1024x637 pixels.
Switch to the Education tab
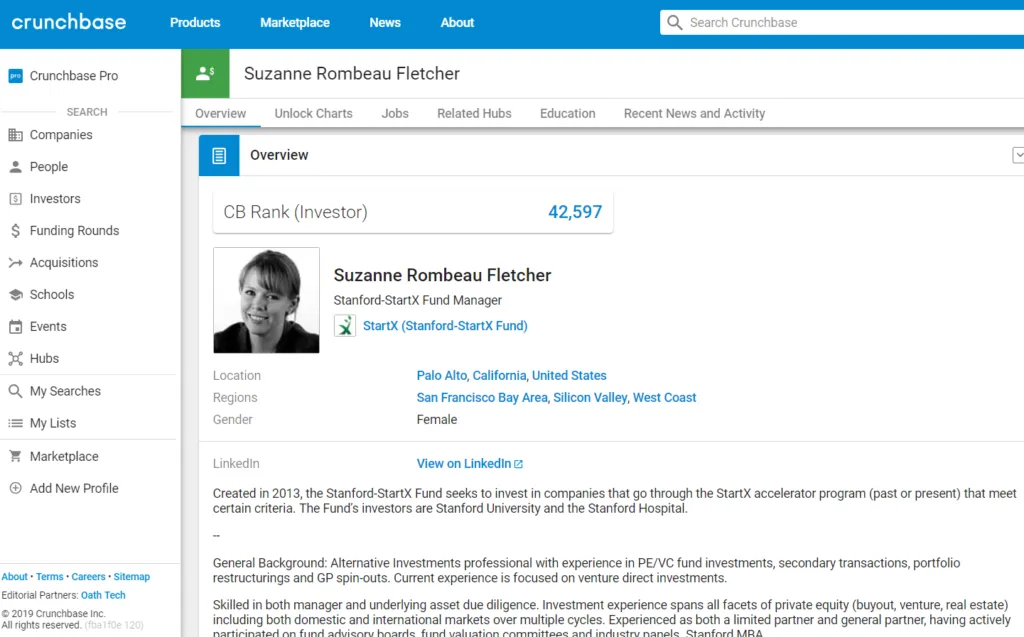(568, 114)
